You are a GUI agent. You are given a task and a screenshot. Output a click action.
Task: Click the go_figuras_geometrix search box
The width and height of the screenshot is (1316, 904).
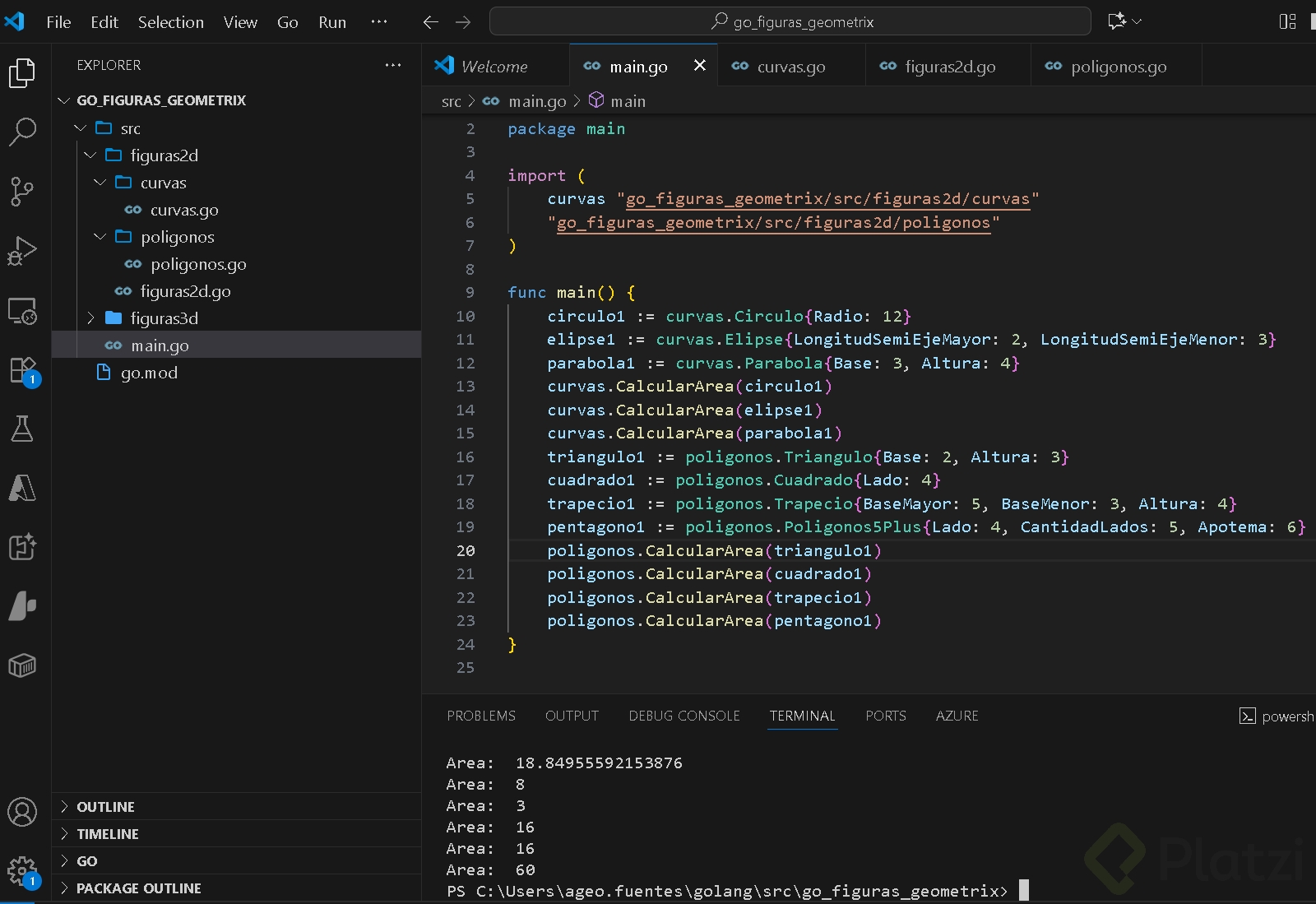790,22
